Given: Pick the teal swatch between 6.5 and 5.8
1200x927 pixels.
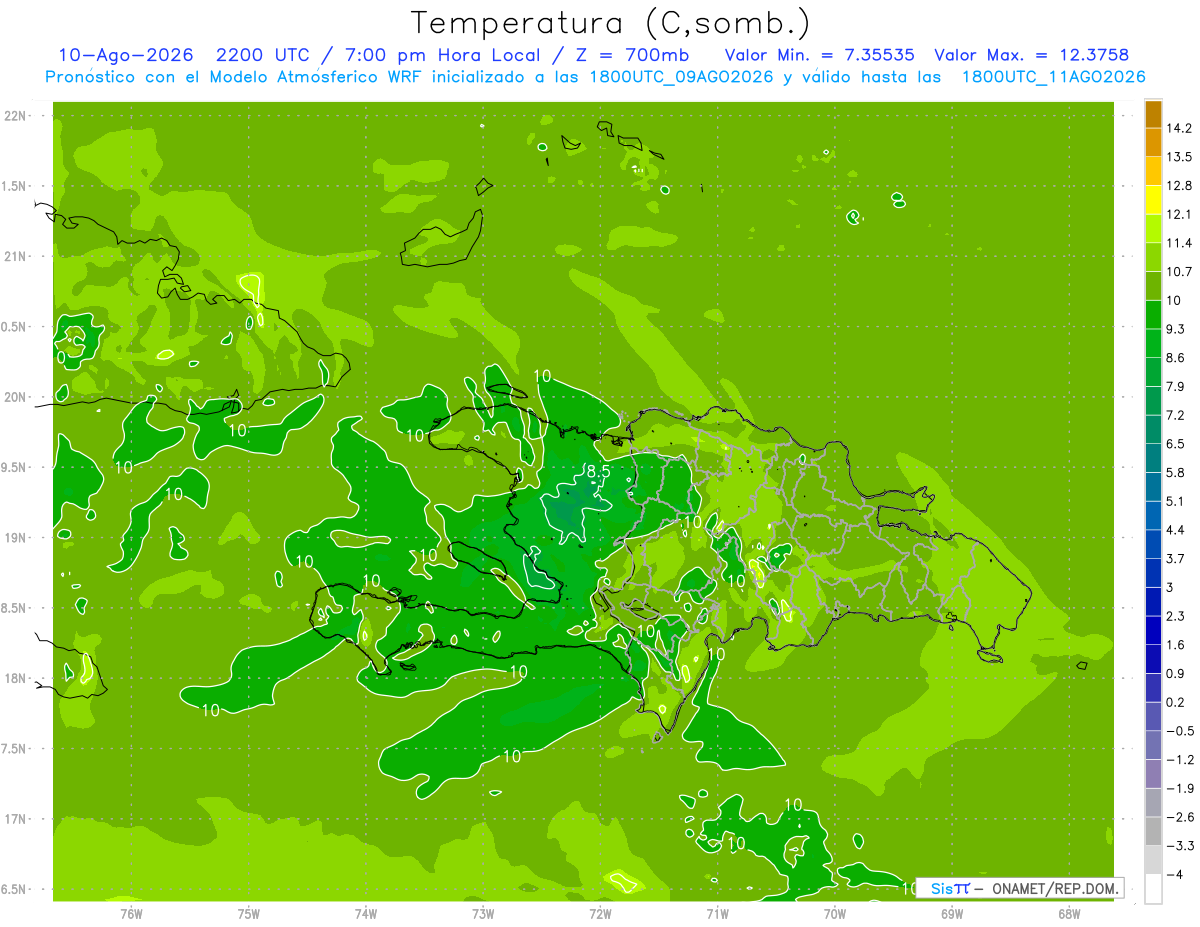Looking at the screenshot, I should tap(1153, 458).
